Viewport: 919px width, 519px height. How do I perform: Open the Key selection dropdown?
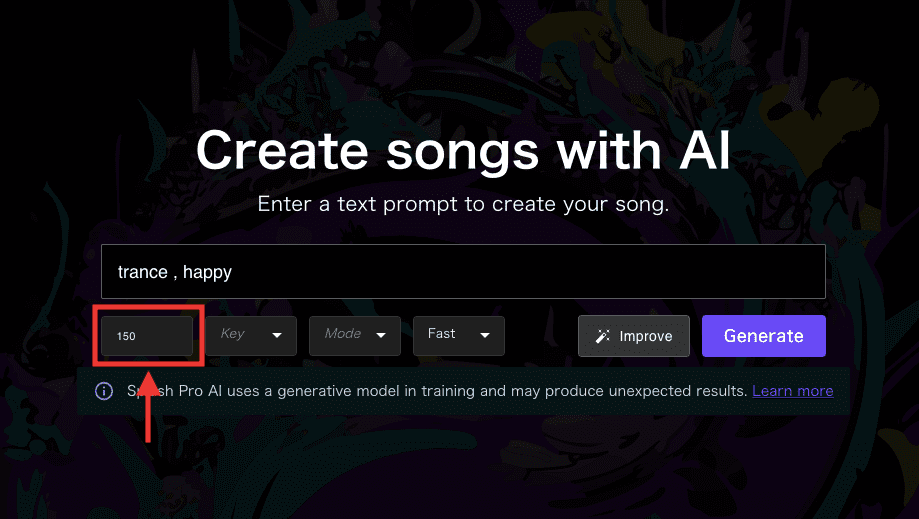coord(251,336)
